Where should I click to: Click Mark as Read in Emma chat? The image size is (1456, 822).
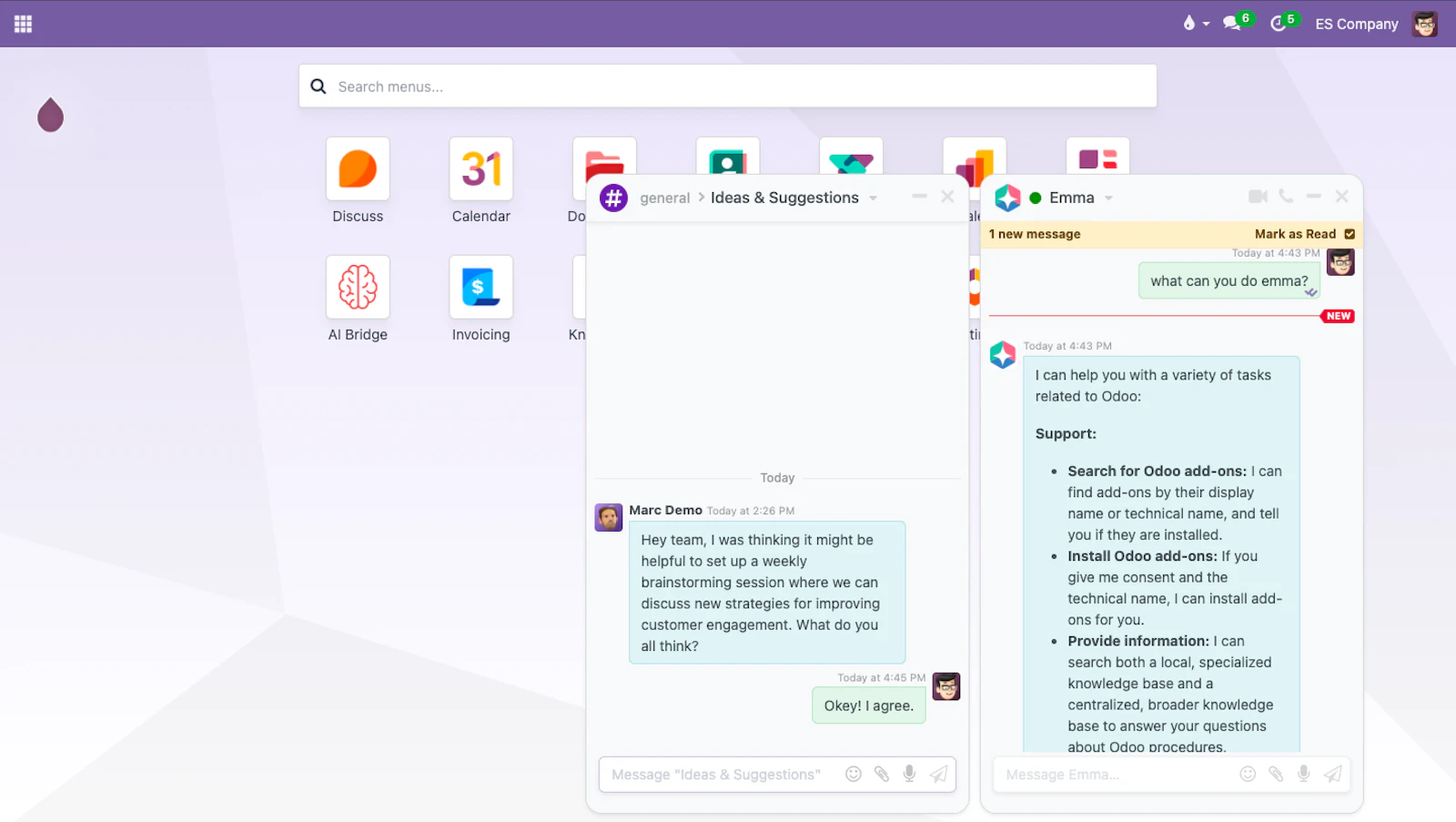point(1304,234)
